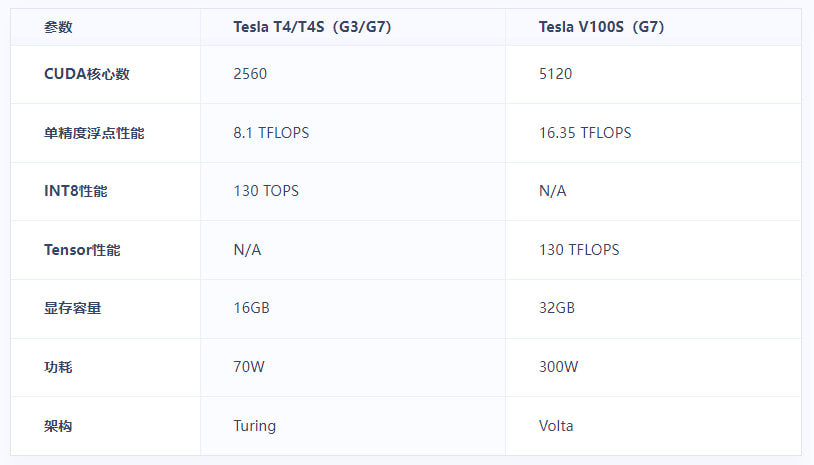Click the 8.1 TFLOPS cell
The height and width of the screenshot is (465, 814).
pos(271,132)
